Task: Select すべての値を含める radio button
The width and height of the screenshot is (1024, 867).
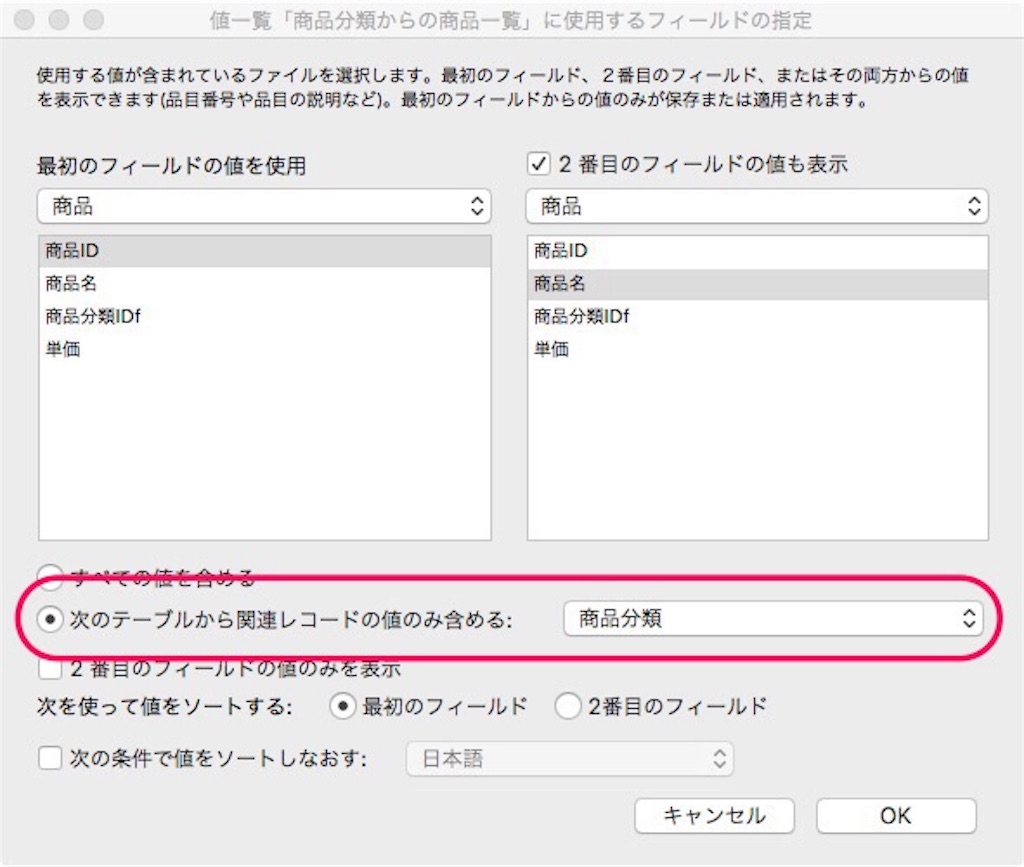Action: coord(50,576)
